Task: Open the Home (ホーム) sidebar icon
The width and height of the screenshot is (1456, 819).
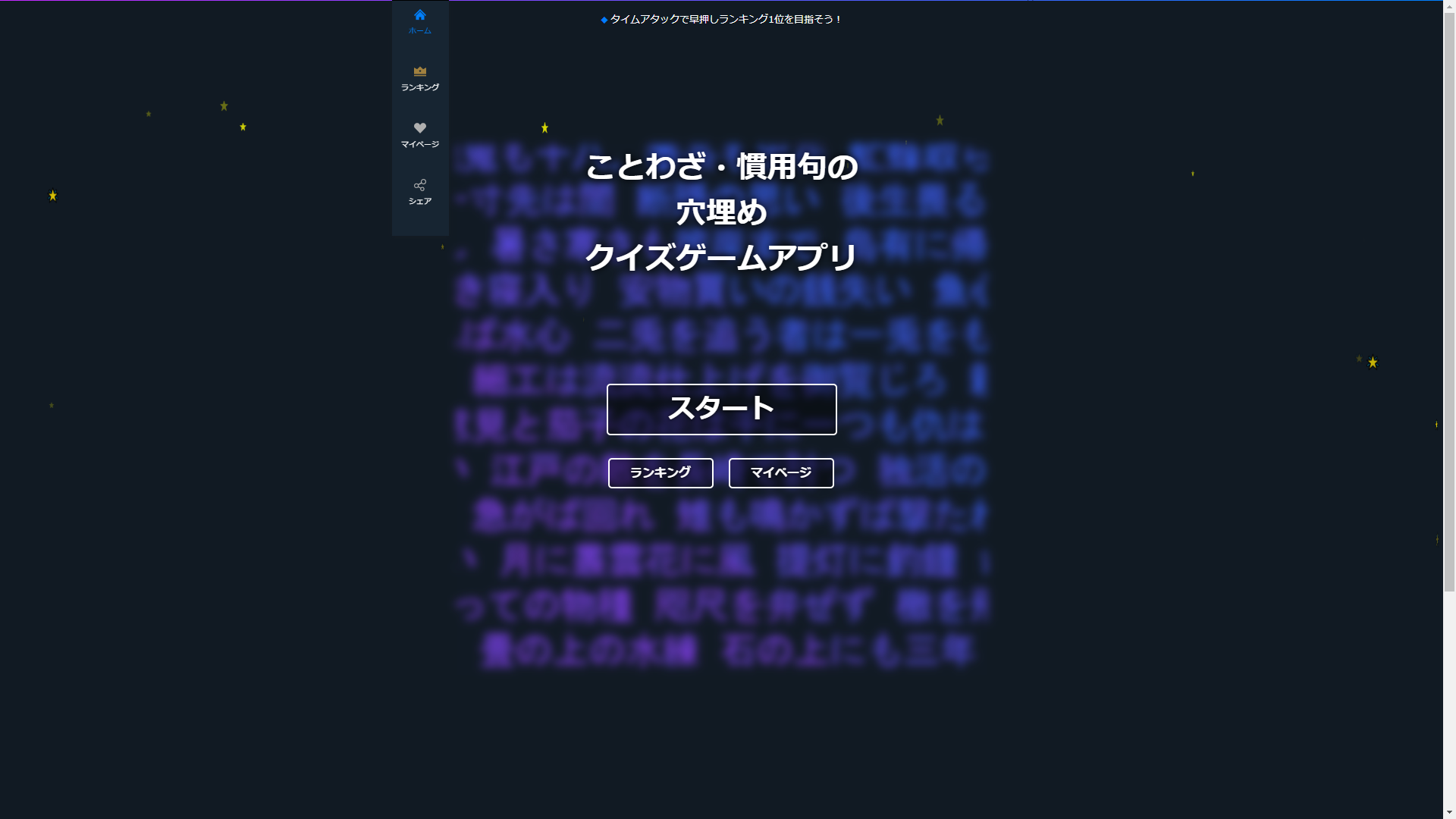Action: (x=420, y=22)
